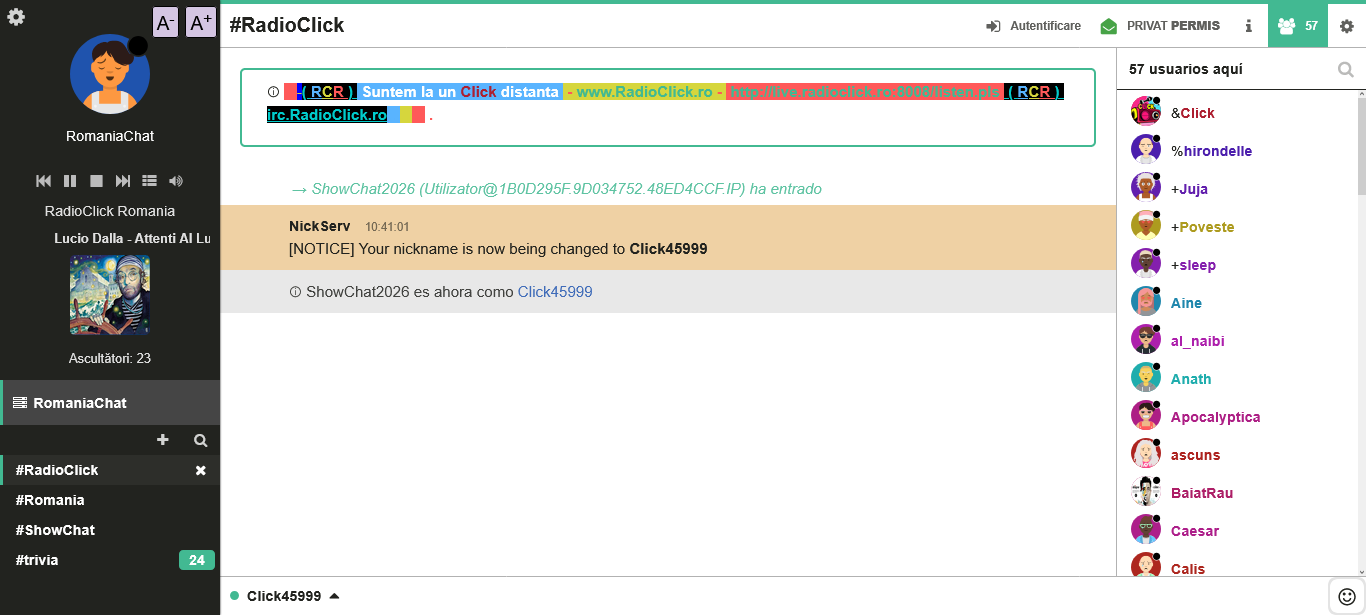Click Autentificare login button
Viewport: 1366px width, 615px height.
(1033, 26)
